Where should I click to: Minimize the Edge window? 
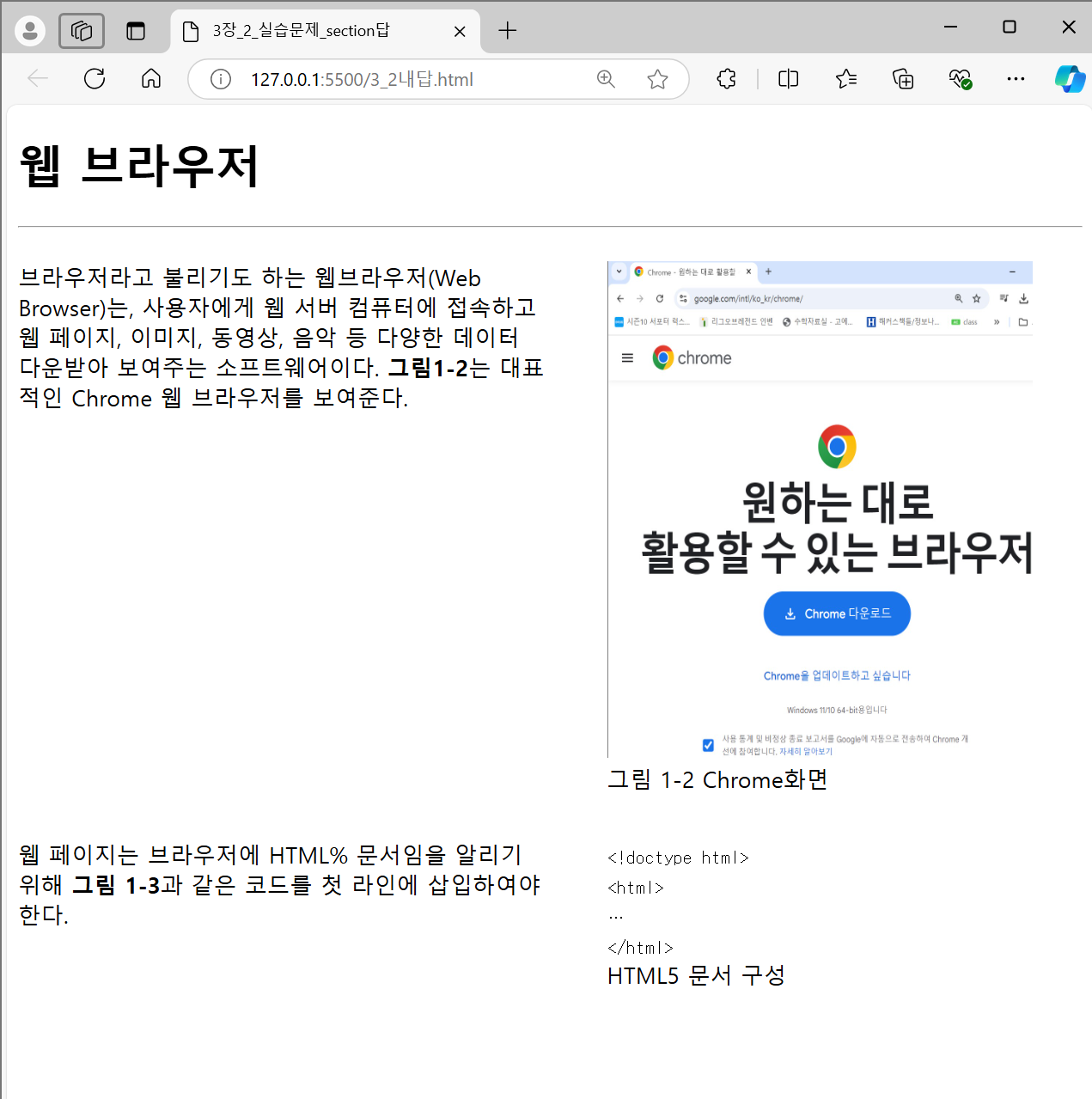pos(950,27)
